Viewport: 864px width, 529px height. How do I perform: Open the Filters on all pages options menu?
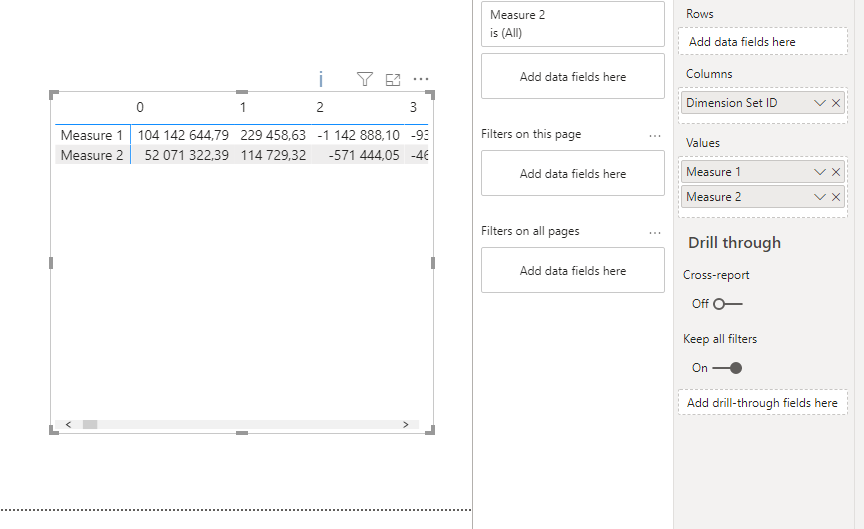pos(655,233)
